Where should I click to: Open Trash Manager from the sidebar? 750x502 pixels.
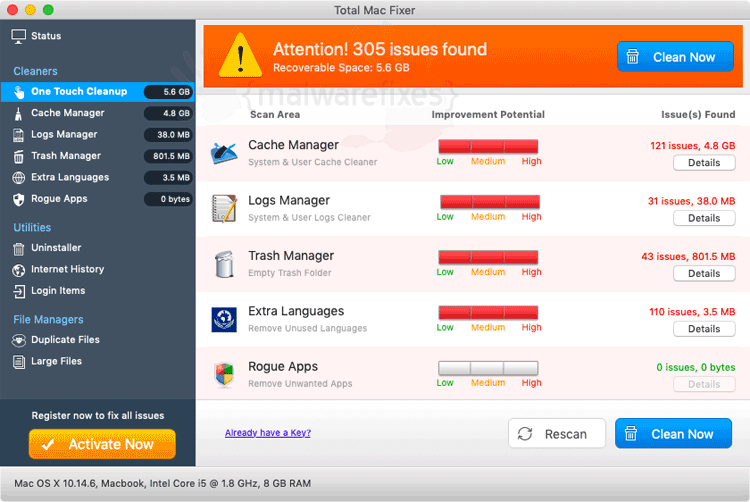tap(98, 156)
